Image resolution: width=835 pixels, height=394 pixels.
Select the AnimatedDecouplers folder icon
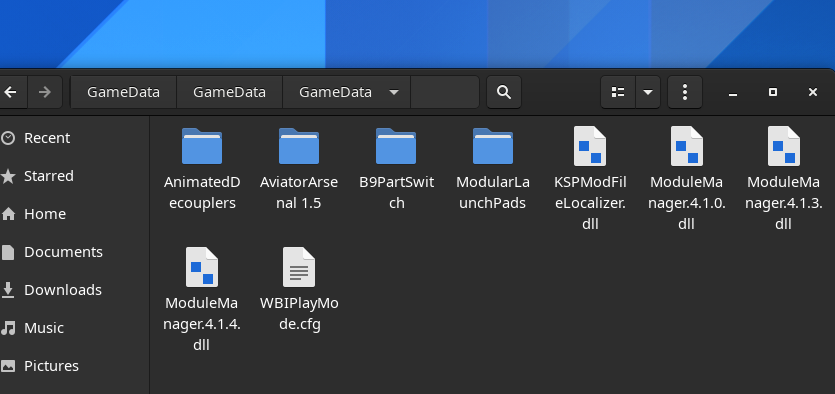[202, 146]
